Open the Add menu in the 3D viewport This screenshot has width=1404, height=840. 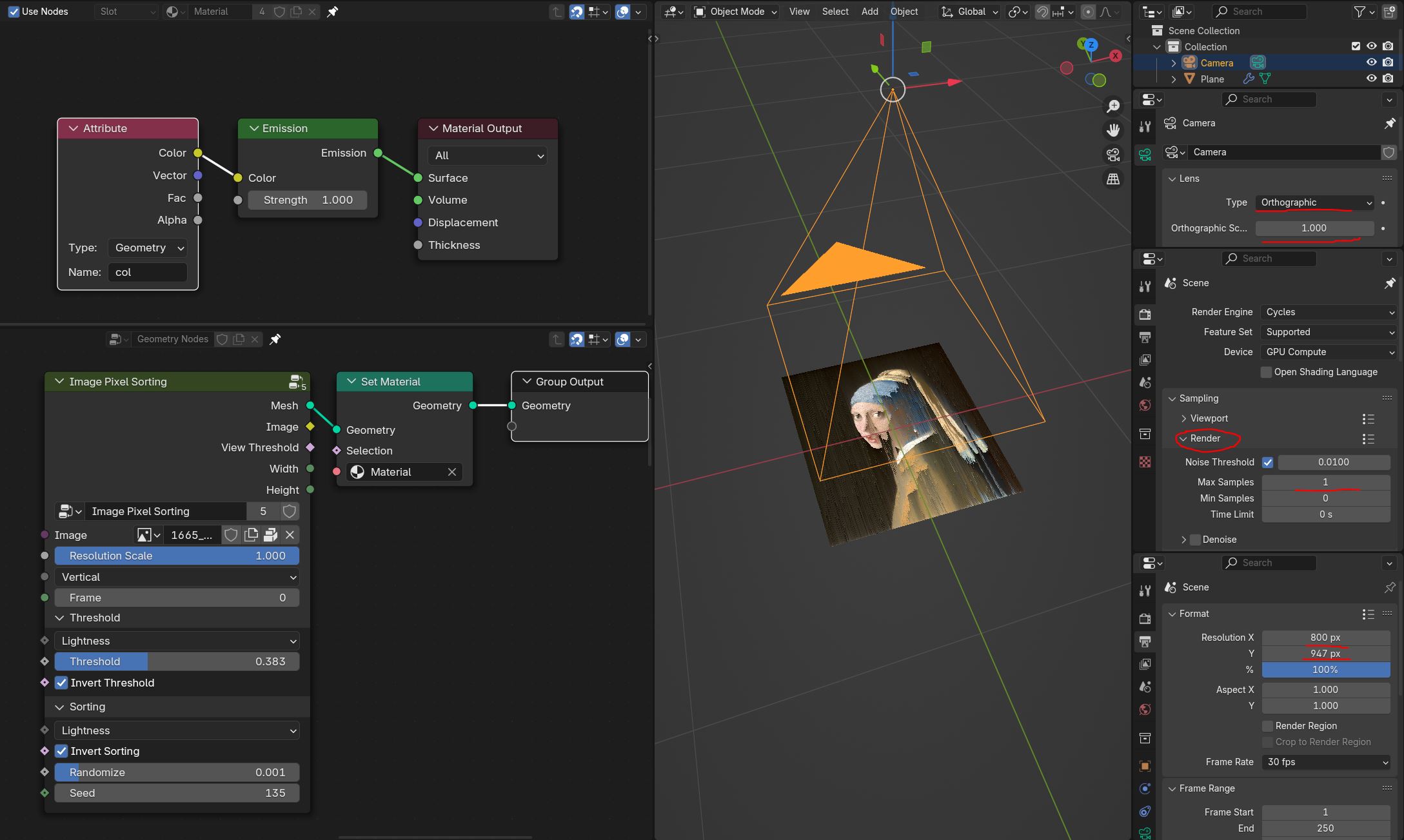tap(869, 12)
